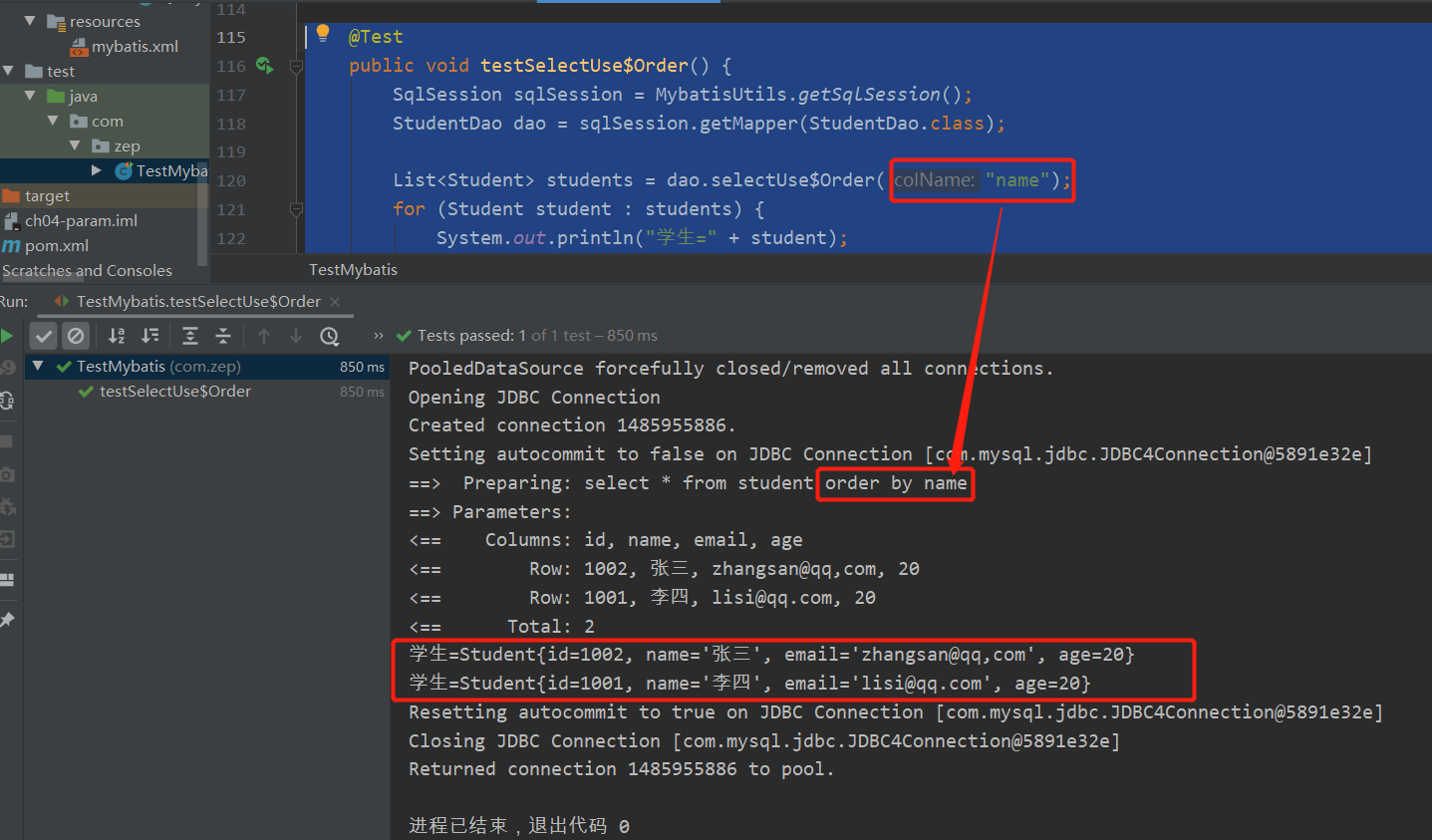The width and height of the screenshot is (1432, 840).
Task: Click the dump threads camera icon
Action: click(x=7, y=474)
